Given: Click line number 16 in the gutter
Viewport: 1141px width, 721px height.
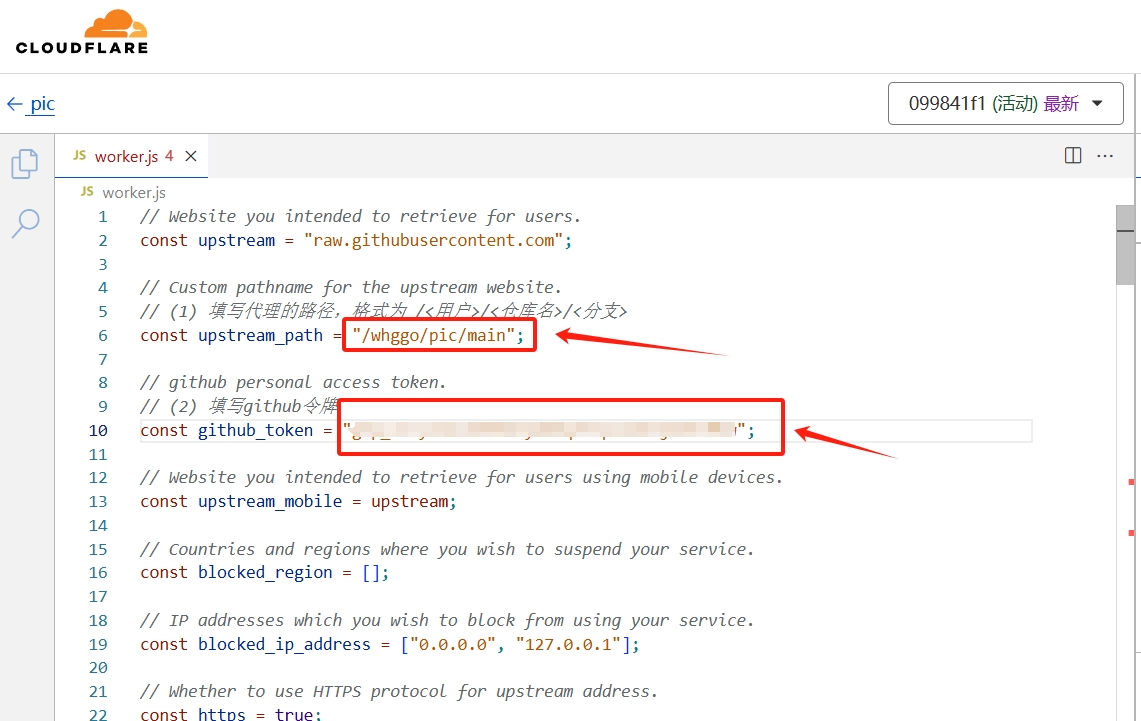Looking at the screenshot, I should click(98, 572).
